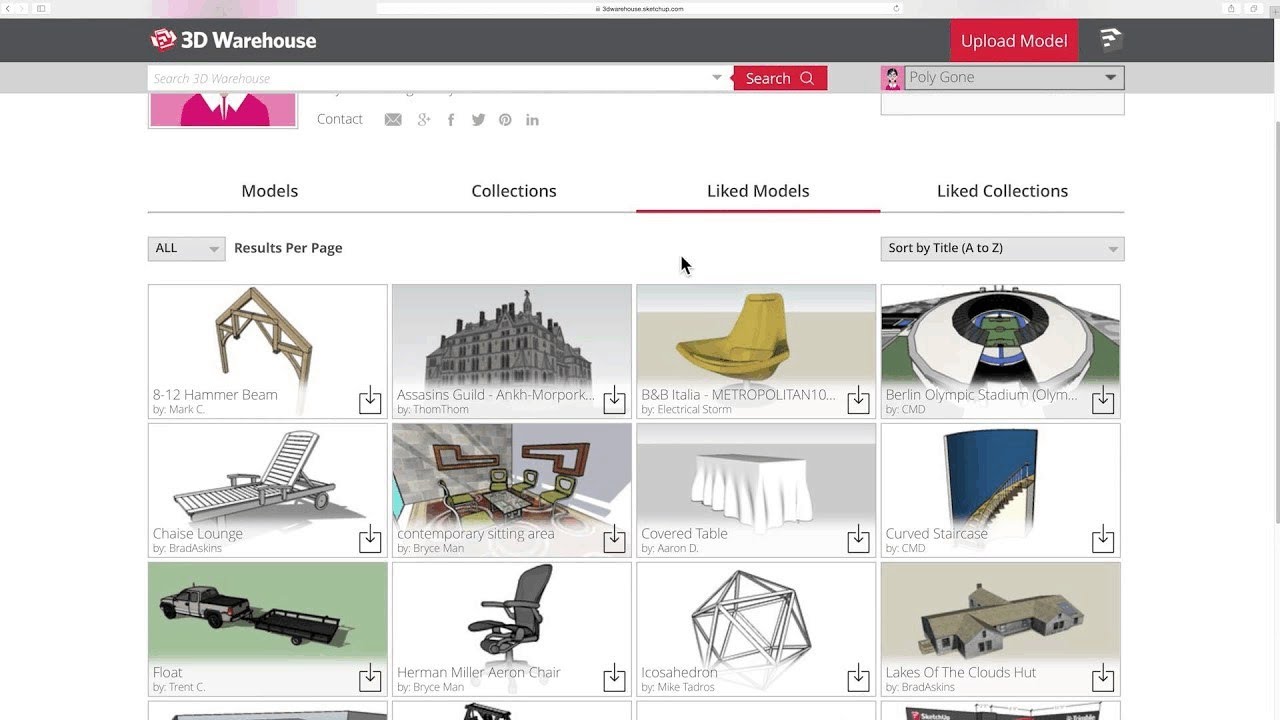The image size is (1280, 720).
Task: Click the 3D Warehouse logo
Action: tap(233, 40)
